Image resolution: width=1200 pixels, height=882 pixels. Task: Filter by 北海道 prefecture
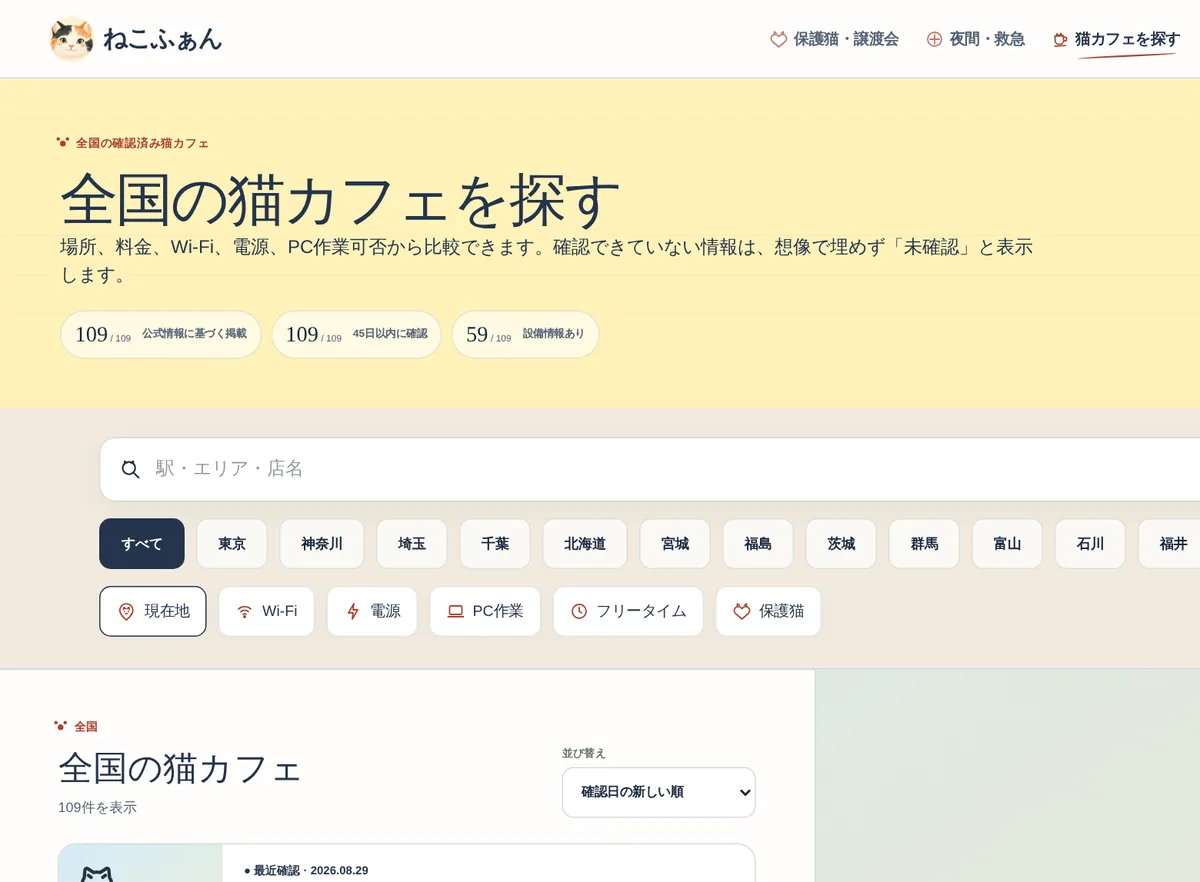click(x=585, y=544)
